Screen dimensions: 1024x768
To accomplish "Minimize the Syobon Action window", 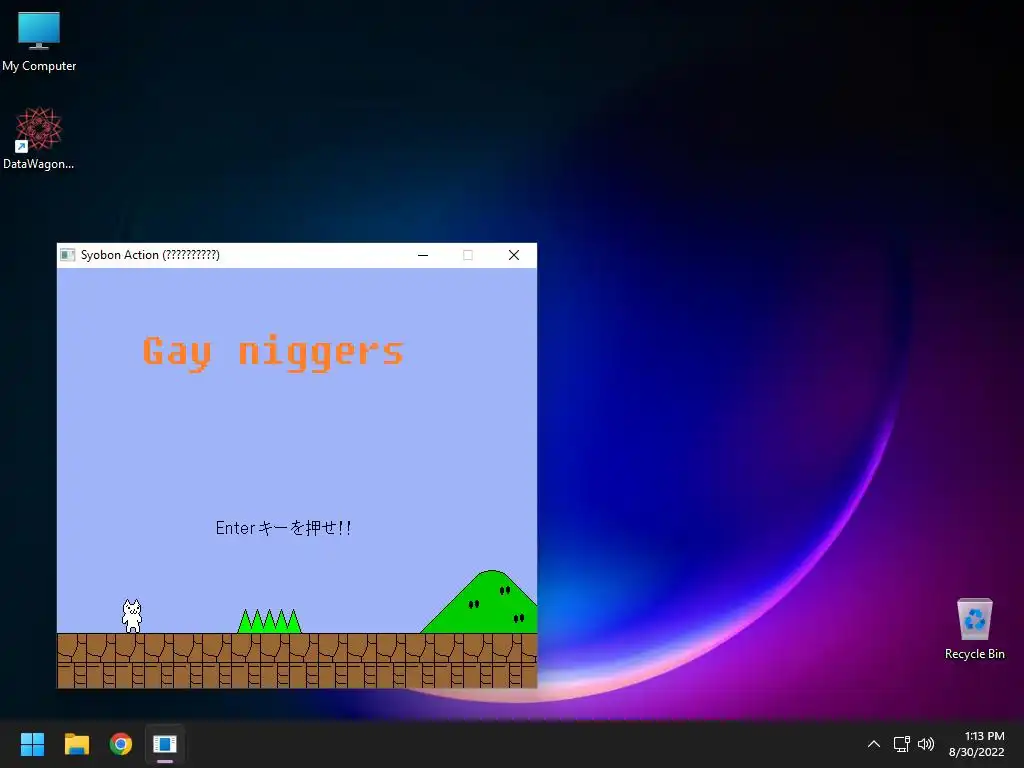I will tap(423, 255).
